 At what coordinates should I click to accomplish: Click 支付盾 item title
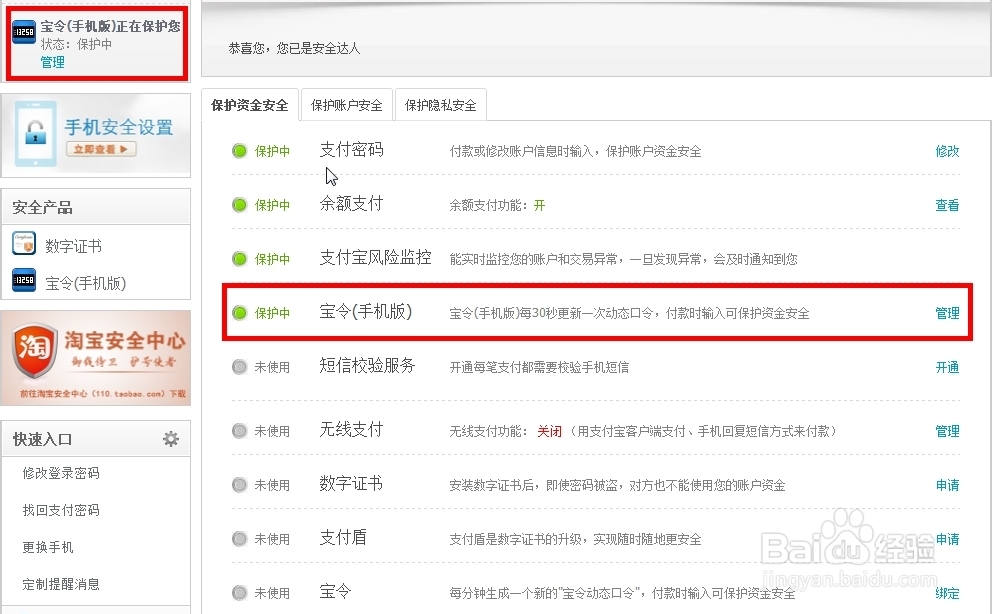343,538
